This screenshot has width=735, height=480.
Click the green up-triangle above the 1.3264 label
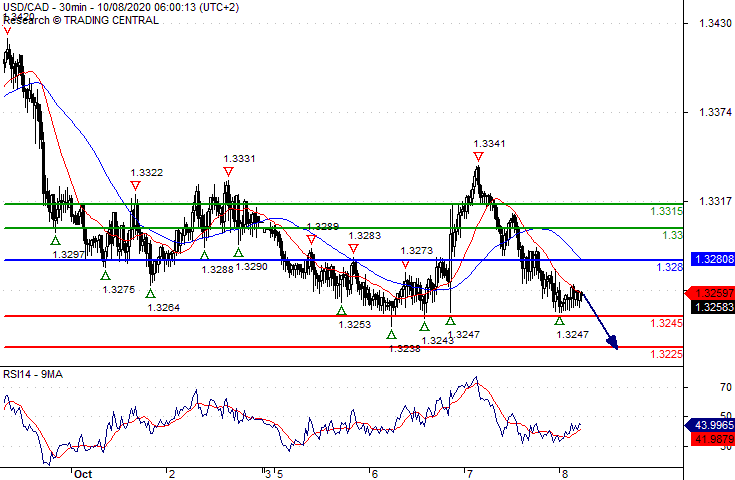click(x=150, y=293)
